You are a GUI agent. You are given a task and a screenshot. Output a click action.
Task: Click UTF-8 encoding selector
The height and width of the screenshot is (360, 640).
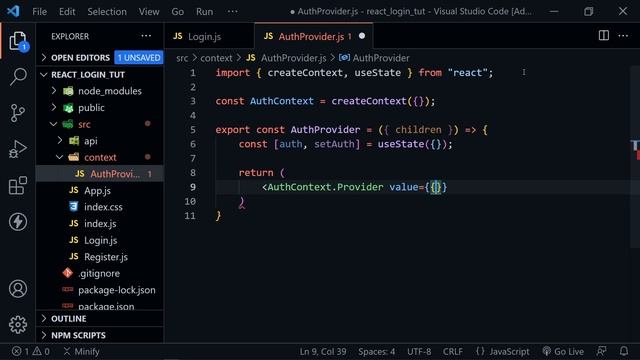pyautogui.click(x=419, y=351)
